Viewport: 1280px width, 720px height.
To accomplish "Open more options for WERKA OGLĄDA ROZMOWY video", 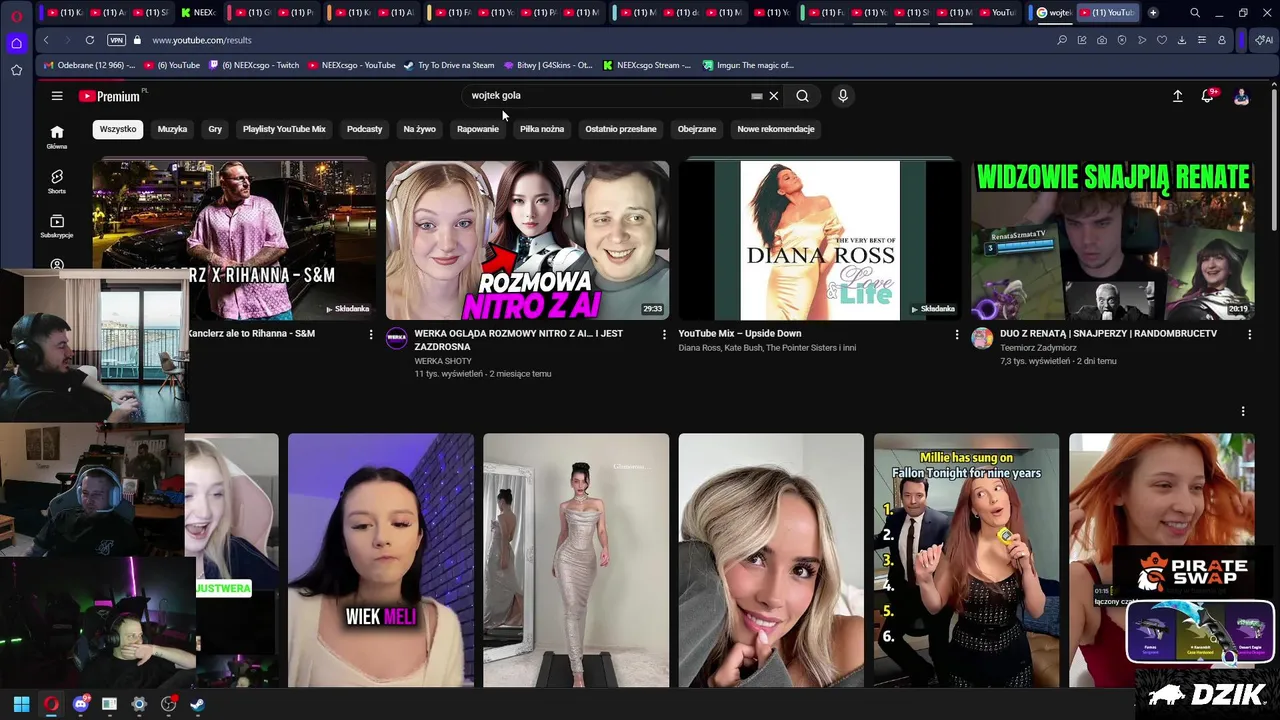I will [664, 335].
